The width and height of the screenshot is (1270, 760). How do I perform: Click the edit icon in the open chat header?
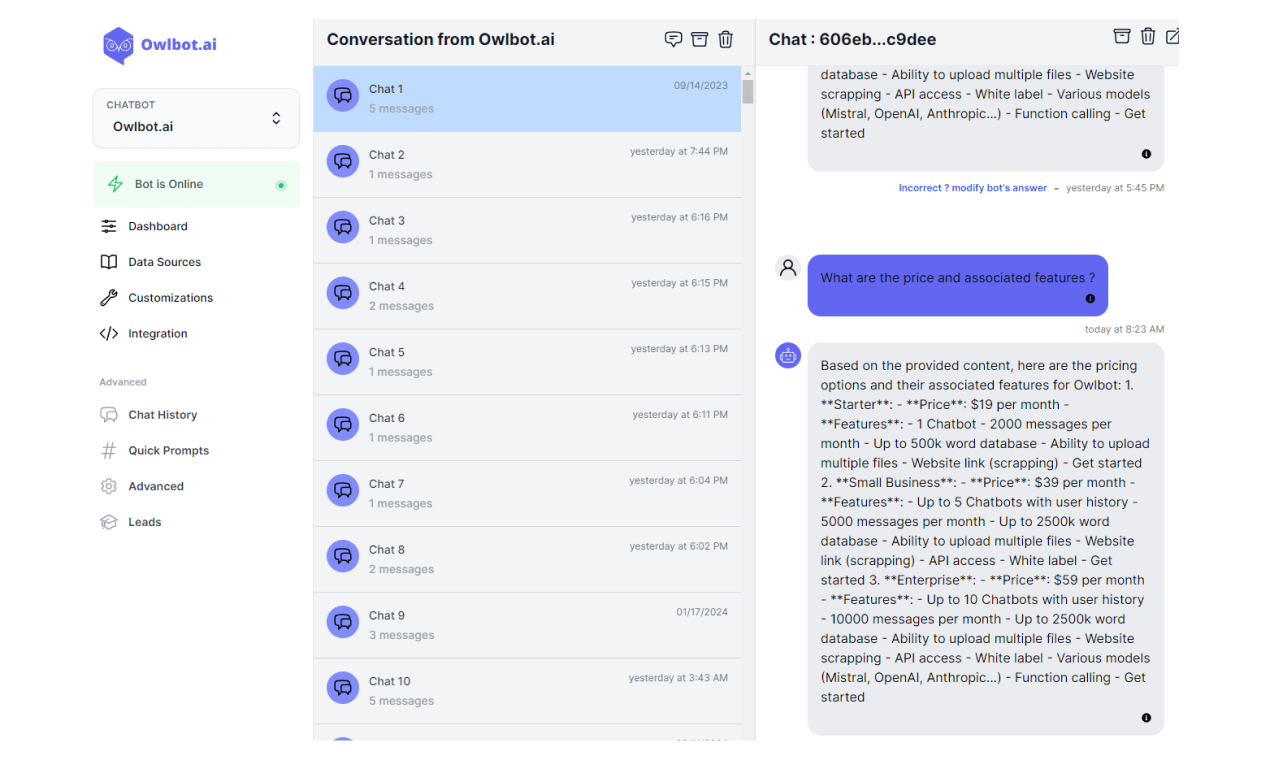pos(1172,37)
